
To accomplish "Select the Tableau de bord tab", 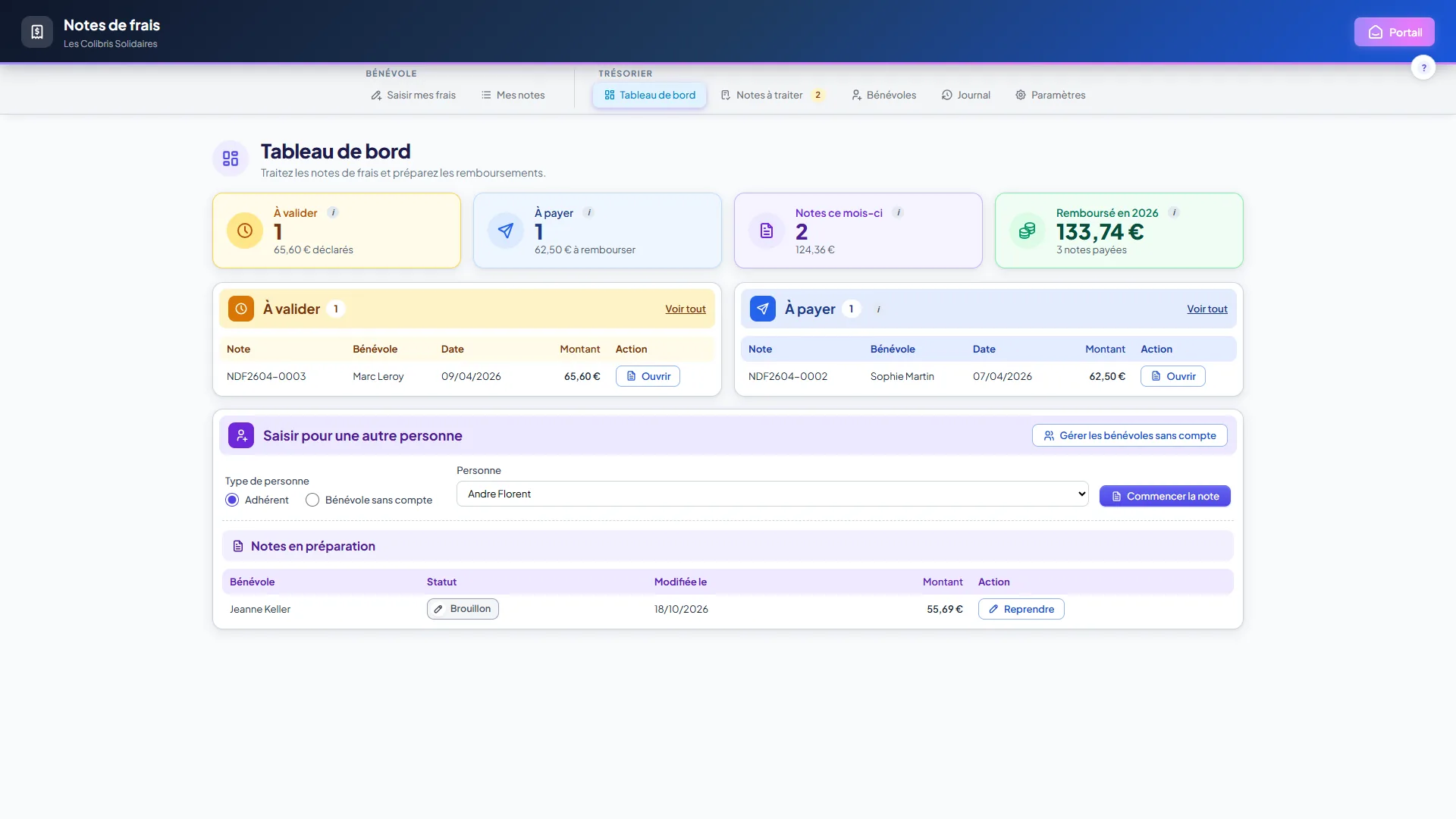I will (x=650, y=95).
